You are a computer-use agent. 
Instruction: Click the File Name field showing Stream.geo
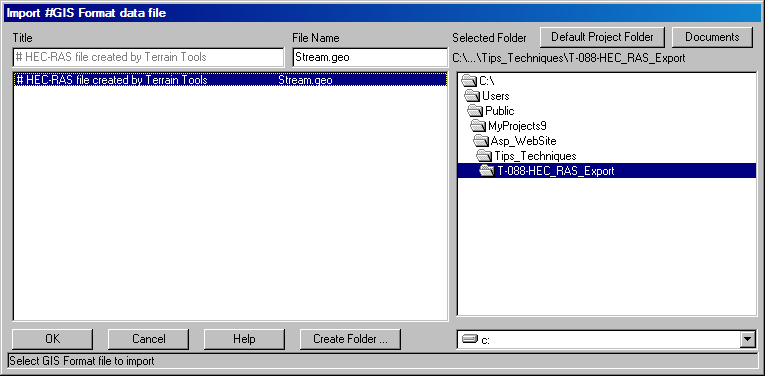(370, 57)
